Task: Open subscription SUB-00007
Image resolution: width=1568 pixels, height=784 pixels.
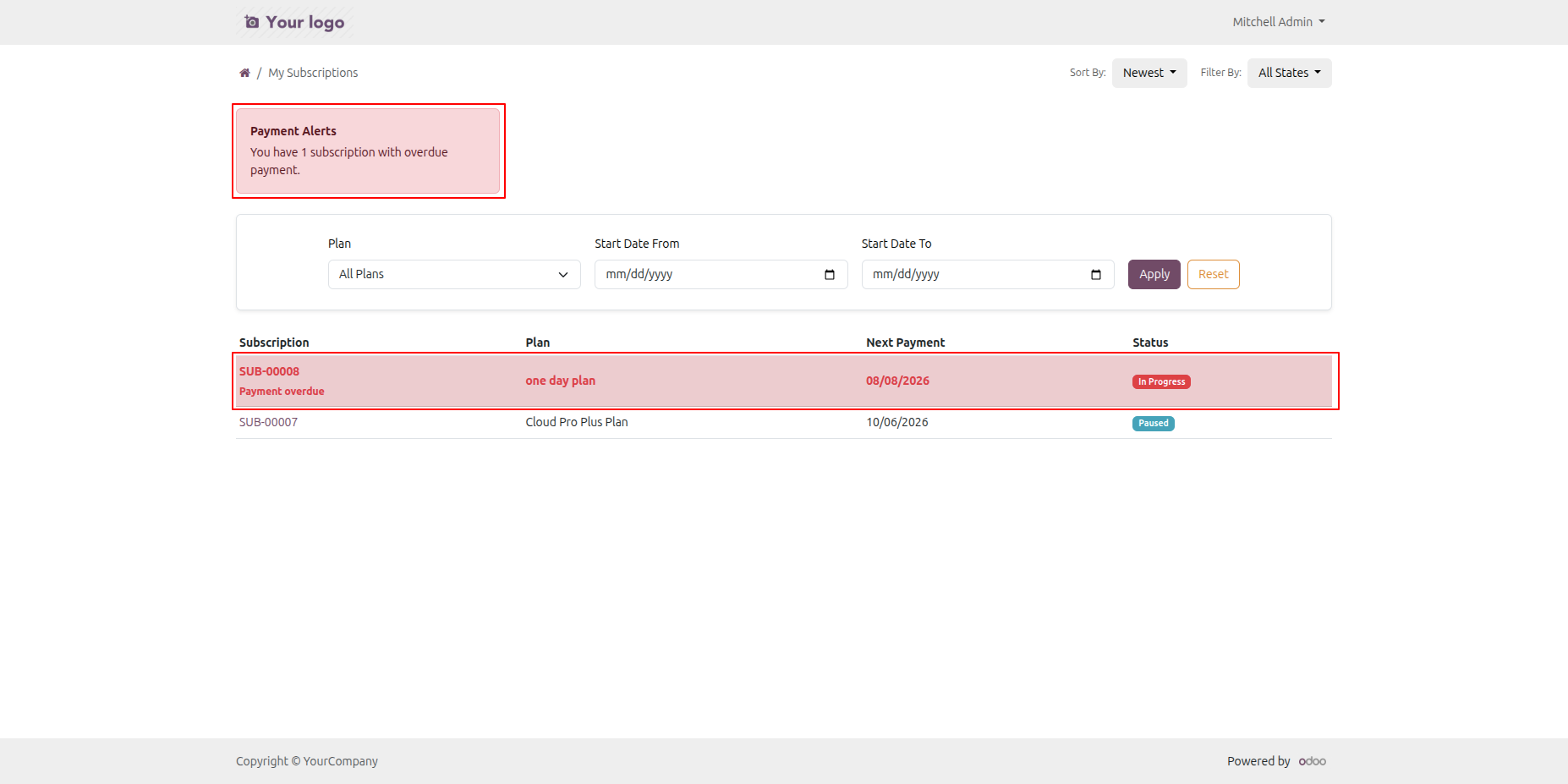Action: (268, 422)
